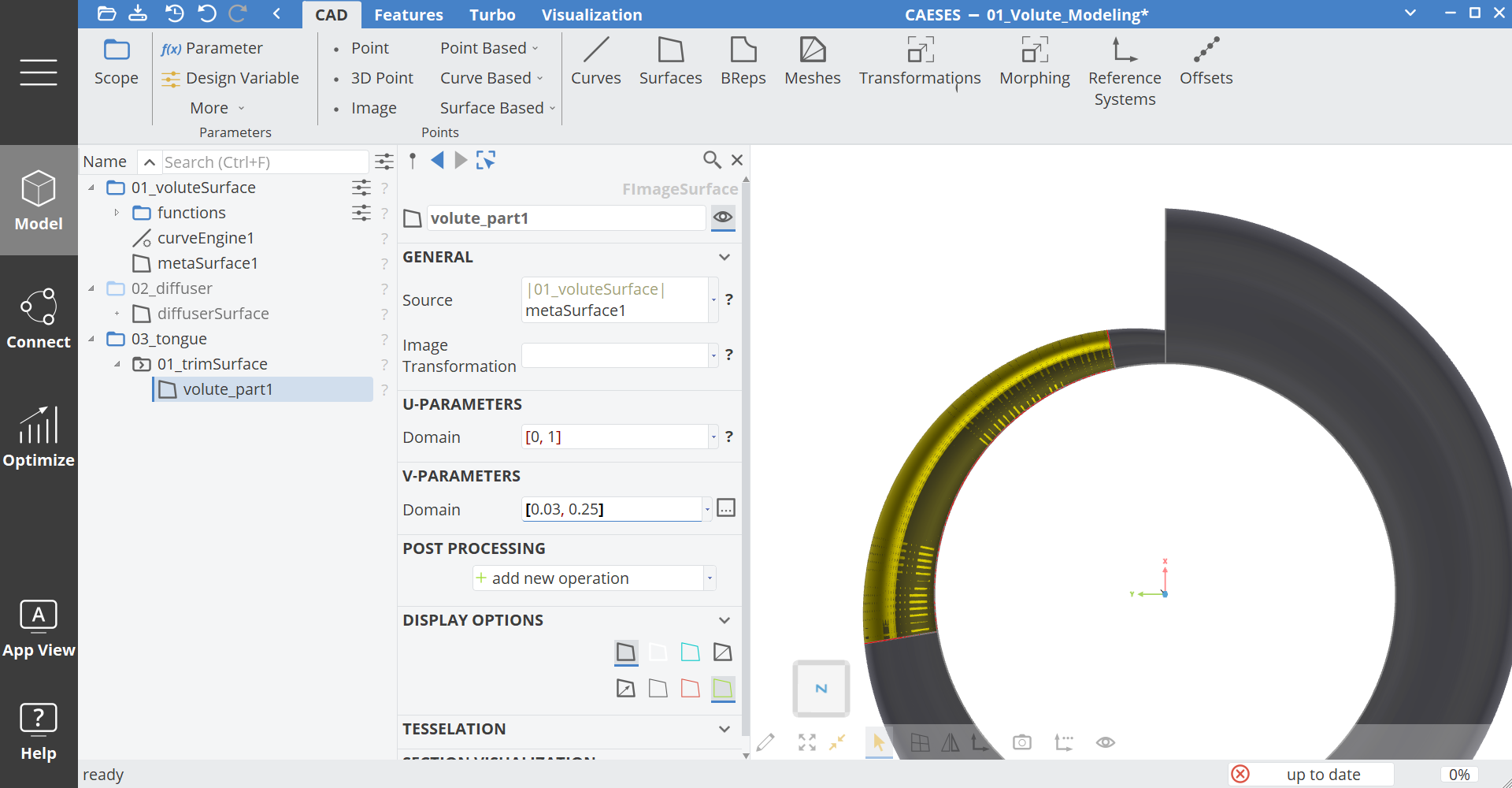The height and width of the screenshot is (788, 1512).
Task: Activate the selection arrow tool in viewport
Action: point(879,742)
